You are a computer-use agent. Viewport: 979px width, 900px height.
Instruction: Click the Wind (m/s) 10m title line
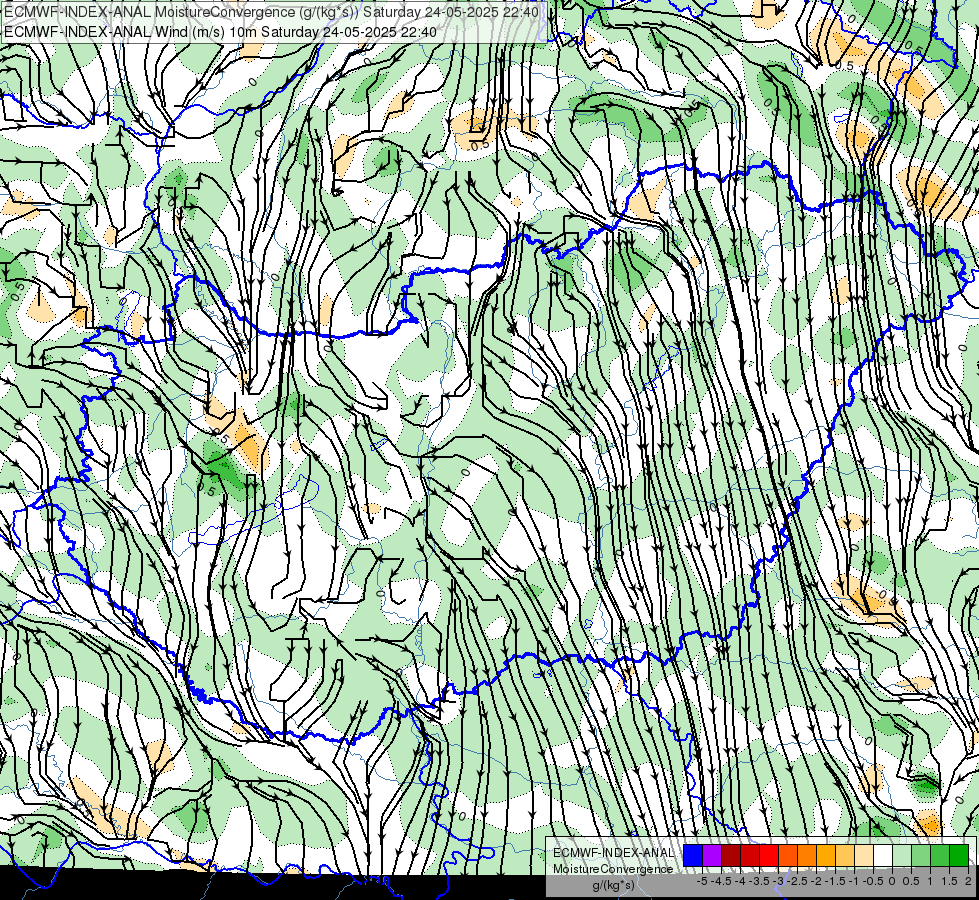220,32
